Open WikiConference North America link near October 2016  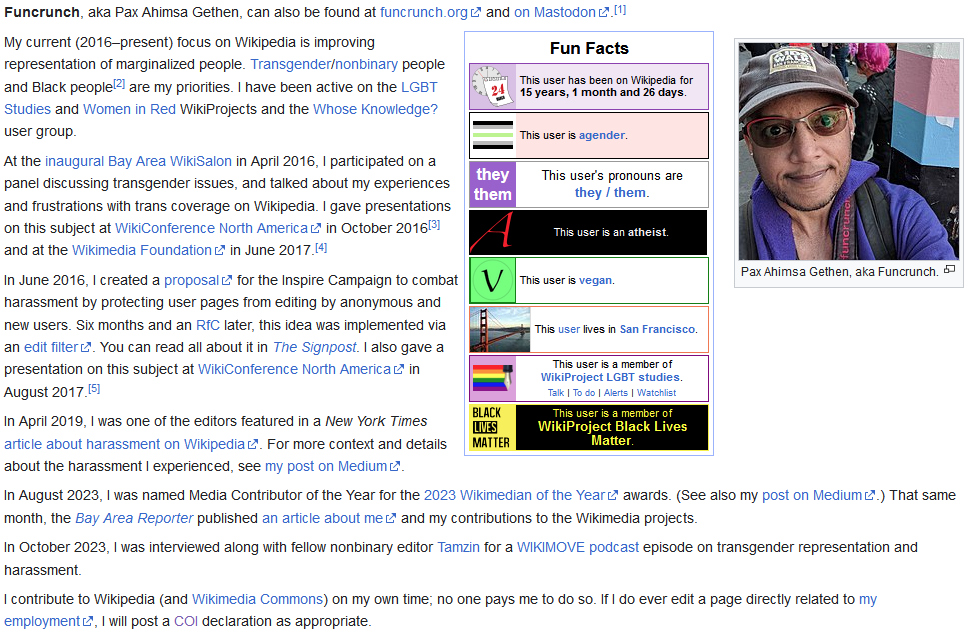tap(218, 228)
